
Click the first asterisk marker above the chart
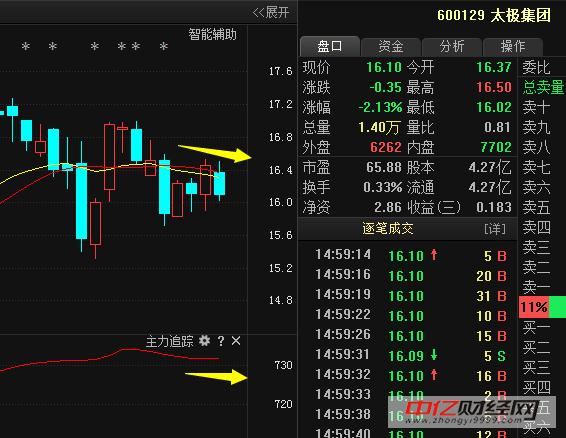coord(26,47)
